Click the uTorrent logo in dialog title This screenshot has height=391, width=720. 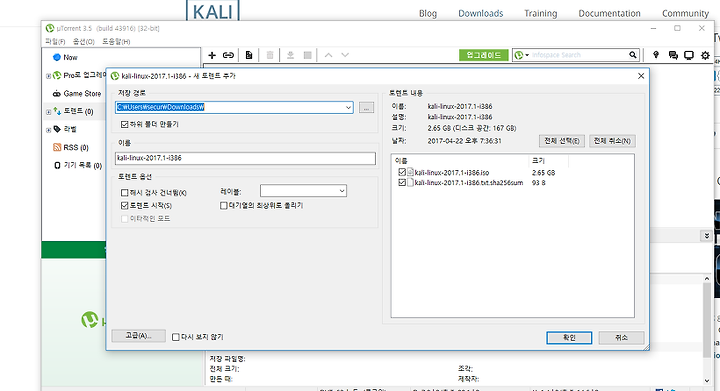[115, 76]
